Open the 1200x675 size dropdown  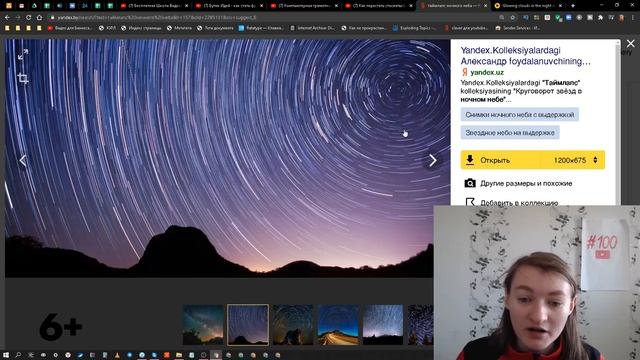point(576,160)
